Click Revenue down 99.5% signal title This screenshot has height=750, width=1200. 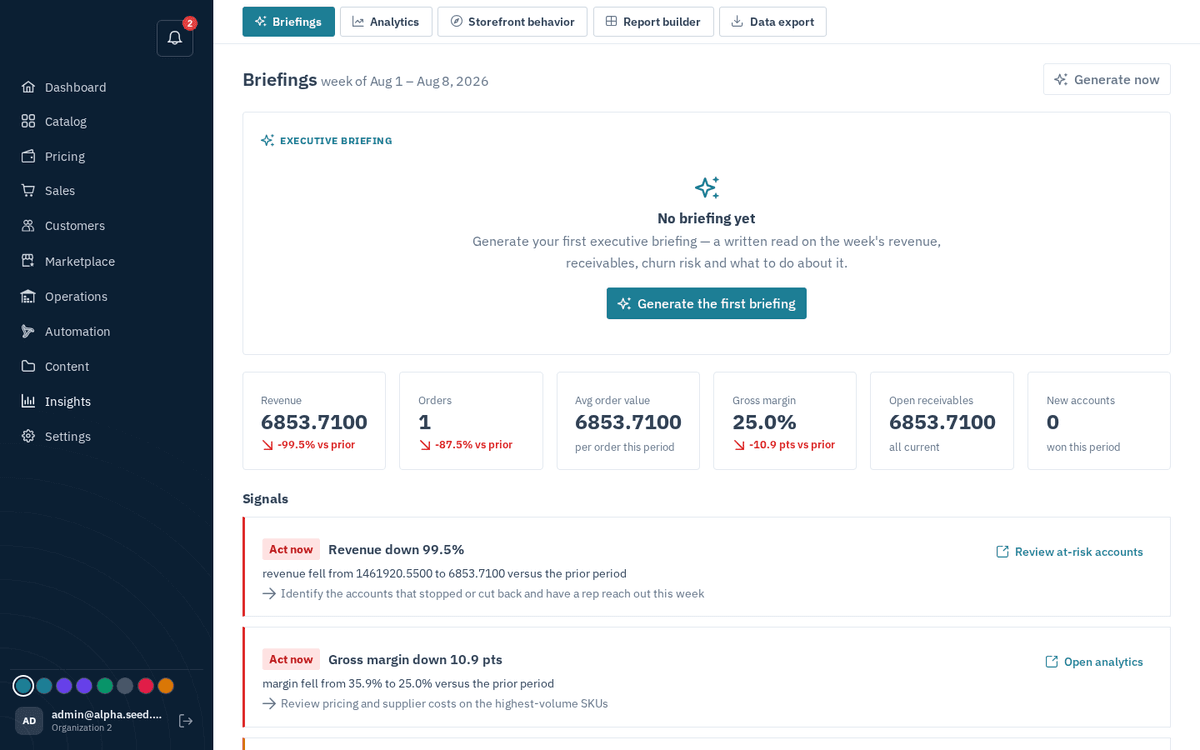click(x=396, y=549)
